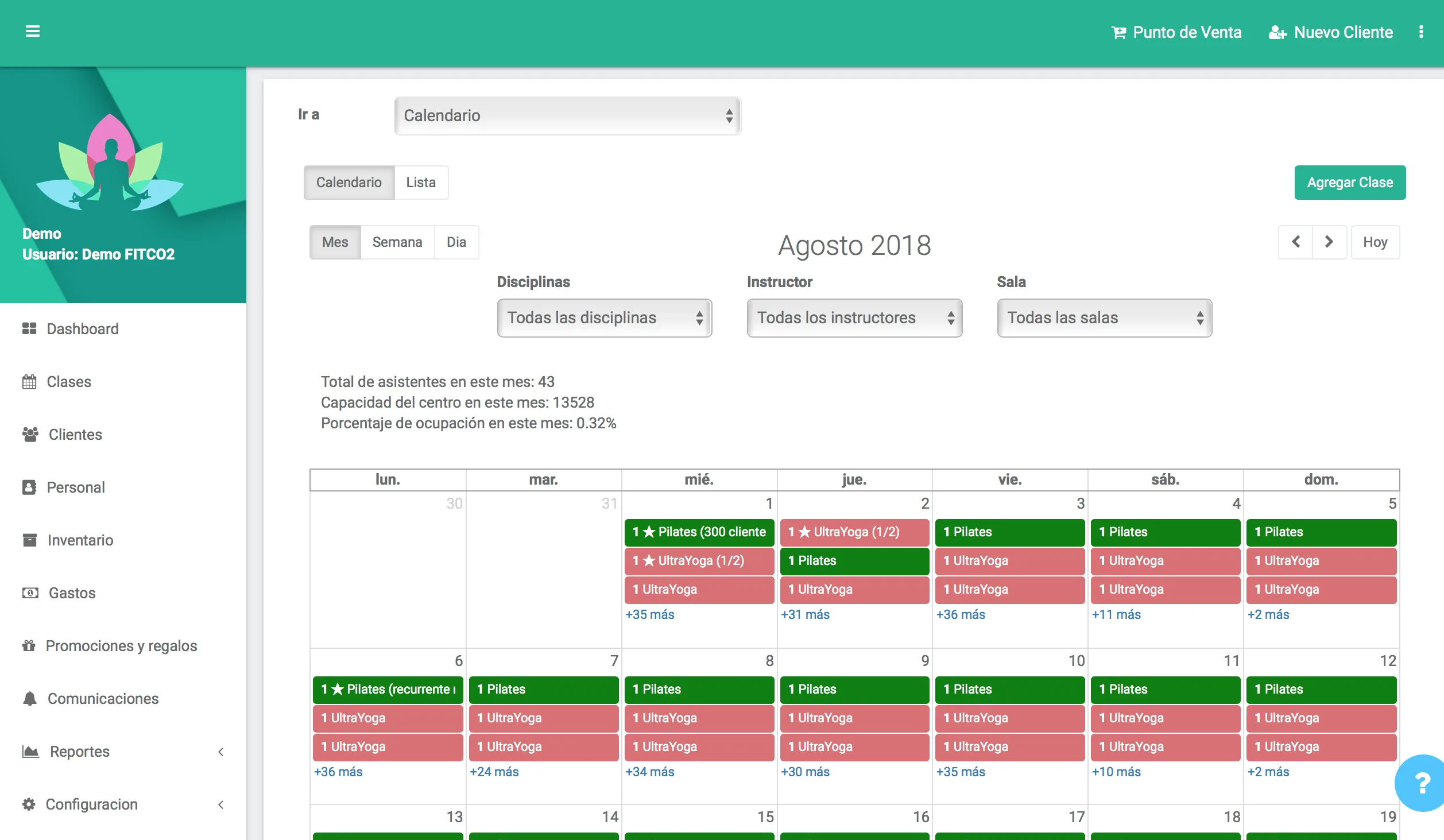Open the Instructor filter dropdown

coord(854,318)
